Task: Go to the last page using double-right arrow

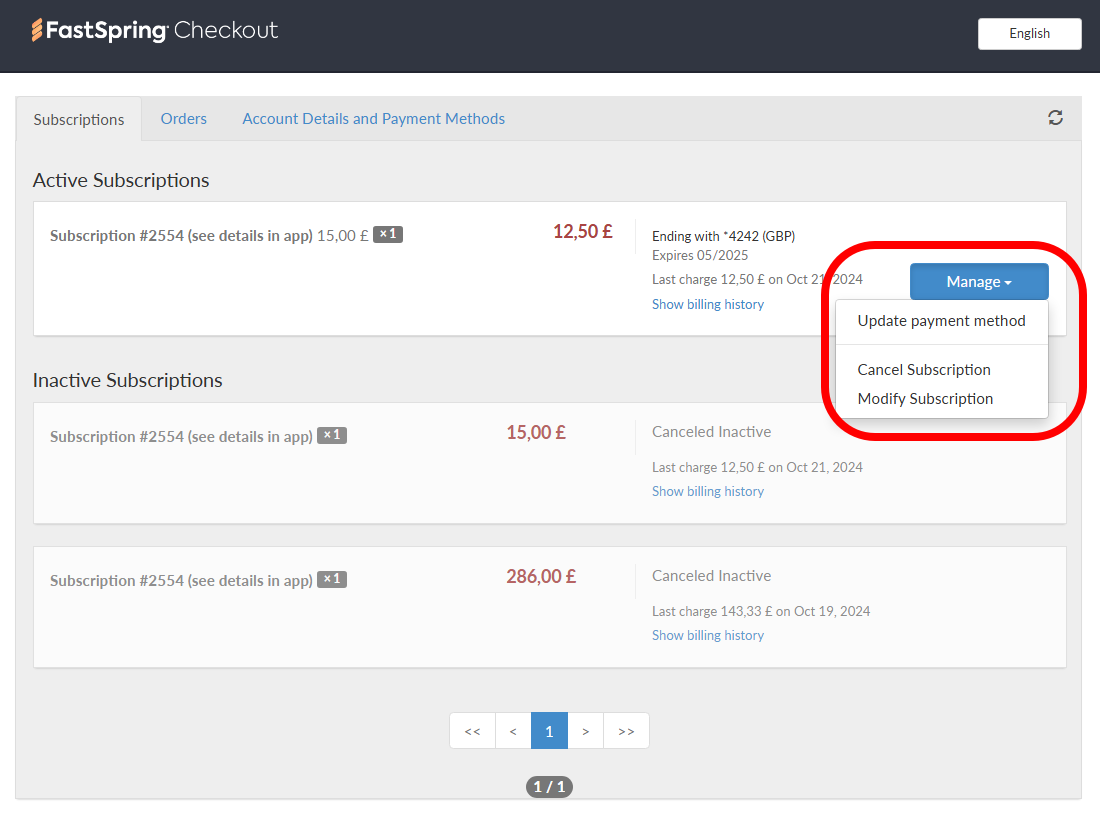Action: 626,731
